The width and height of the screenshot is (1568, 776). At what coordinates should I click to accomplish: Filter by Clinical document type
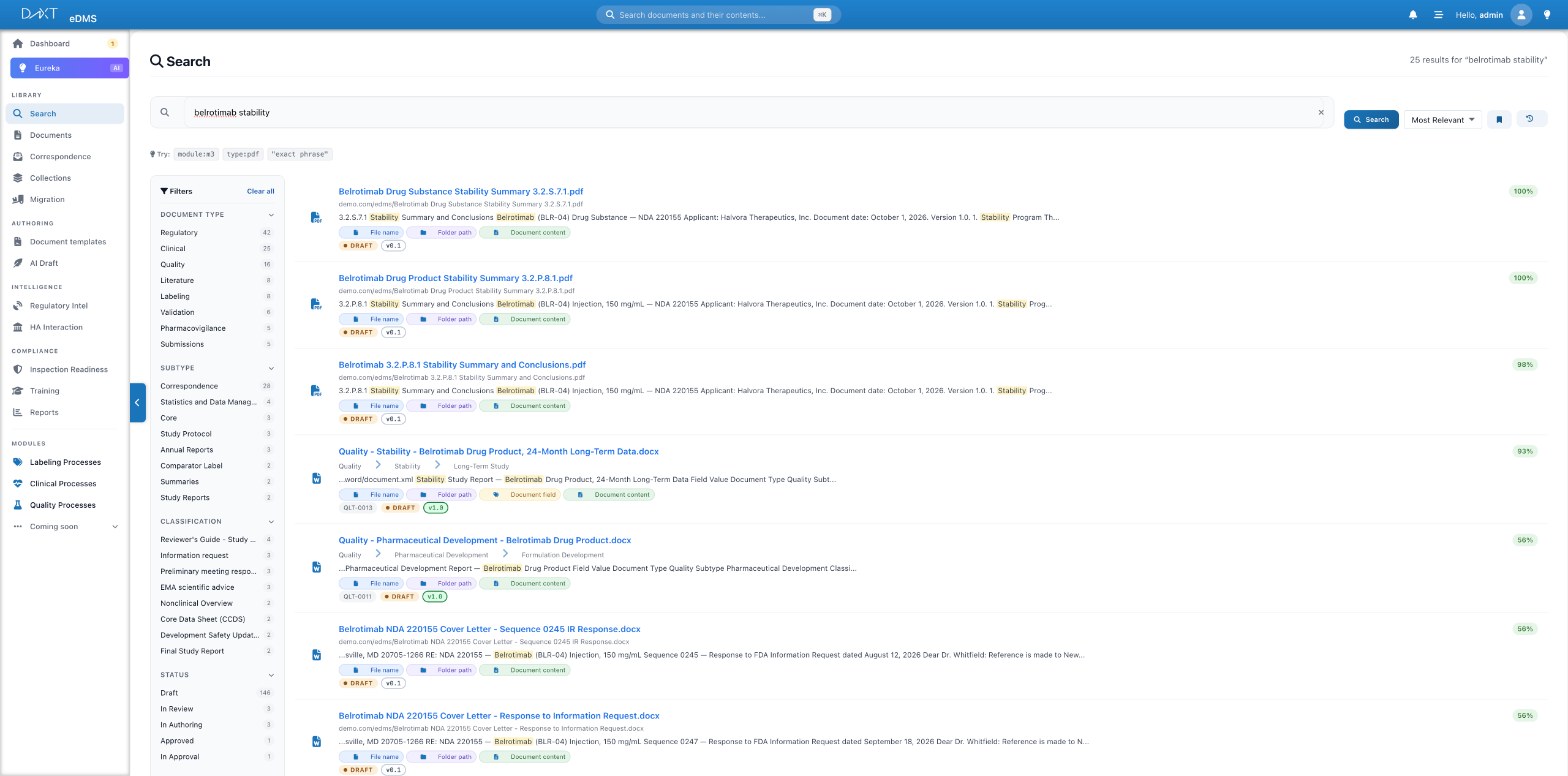(216, 249)
